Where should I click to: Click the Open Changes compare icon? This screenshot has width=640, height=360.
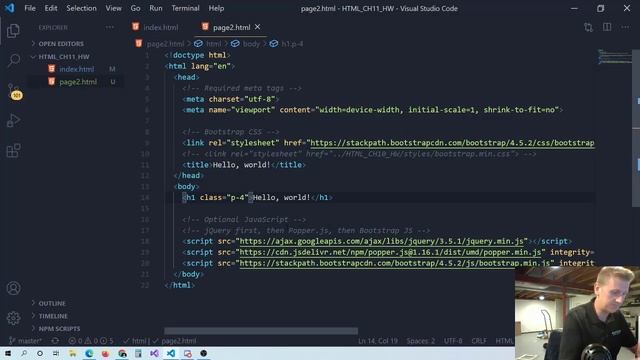coord(588,27)
